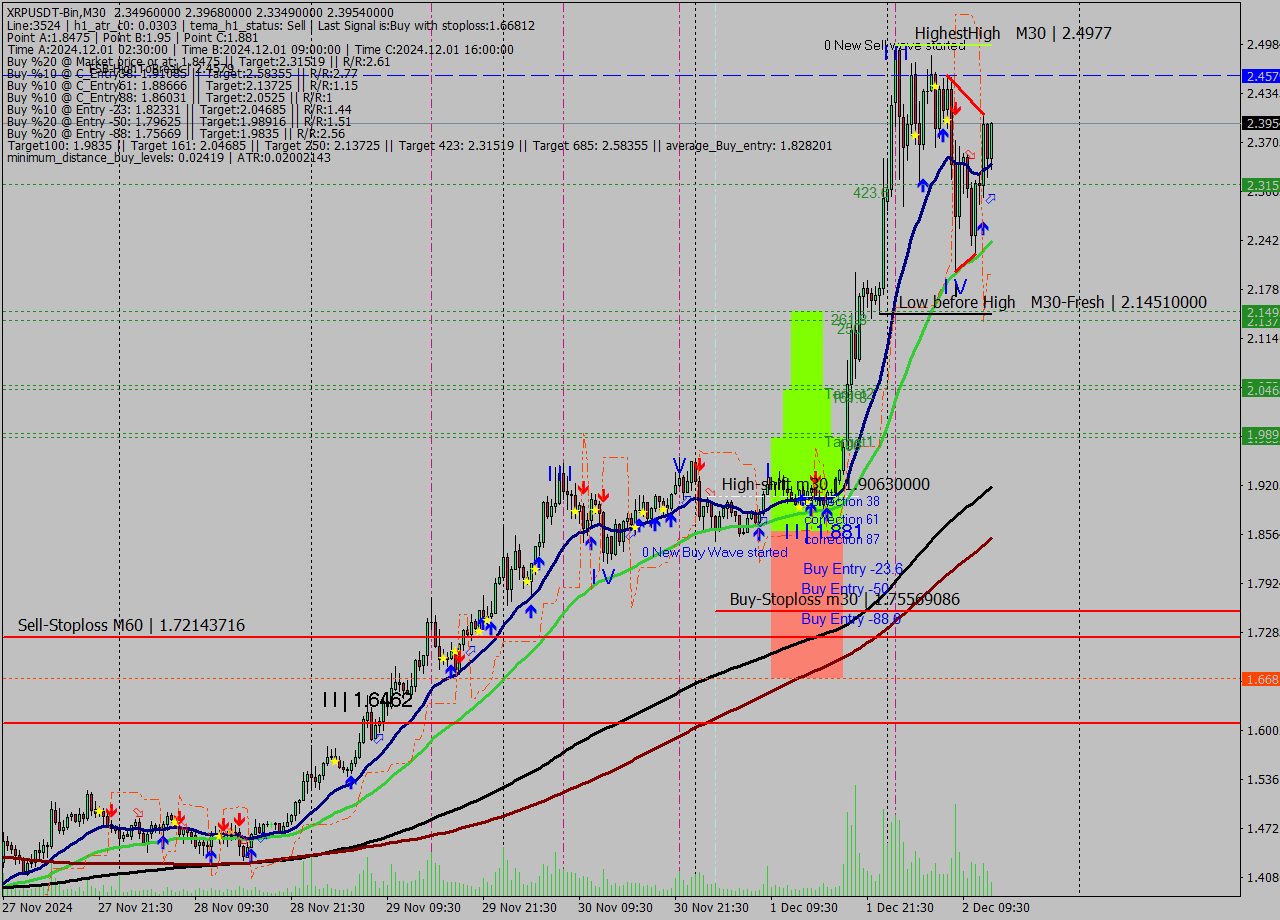The image size is (1280, 920).
Task: Click the blue 2.457 price tag
Action: click(1260, 76)
